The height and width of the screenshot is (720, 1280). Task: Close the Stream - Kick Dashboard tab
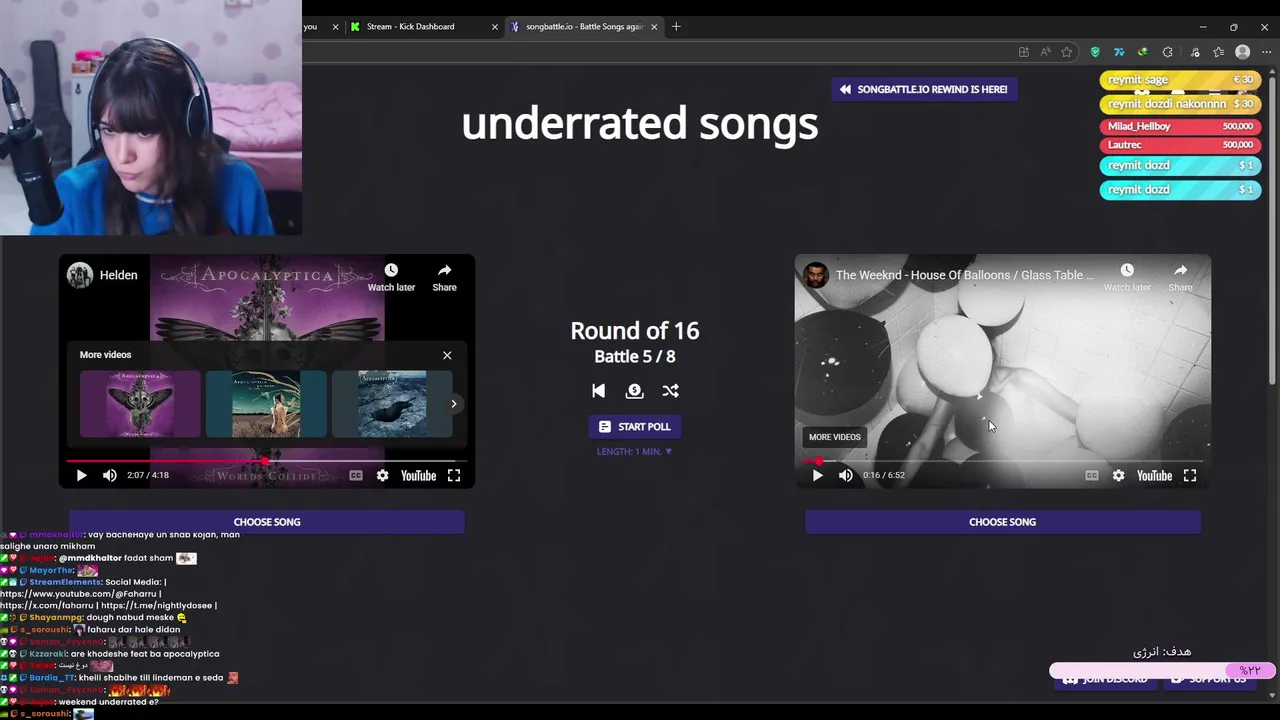(494, 27)
